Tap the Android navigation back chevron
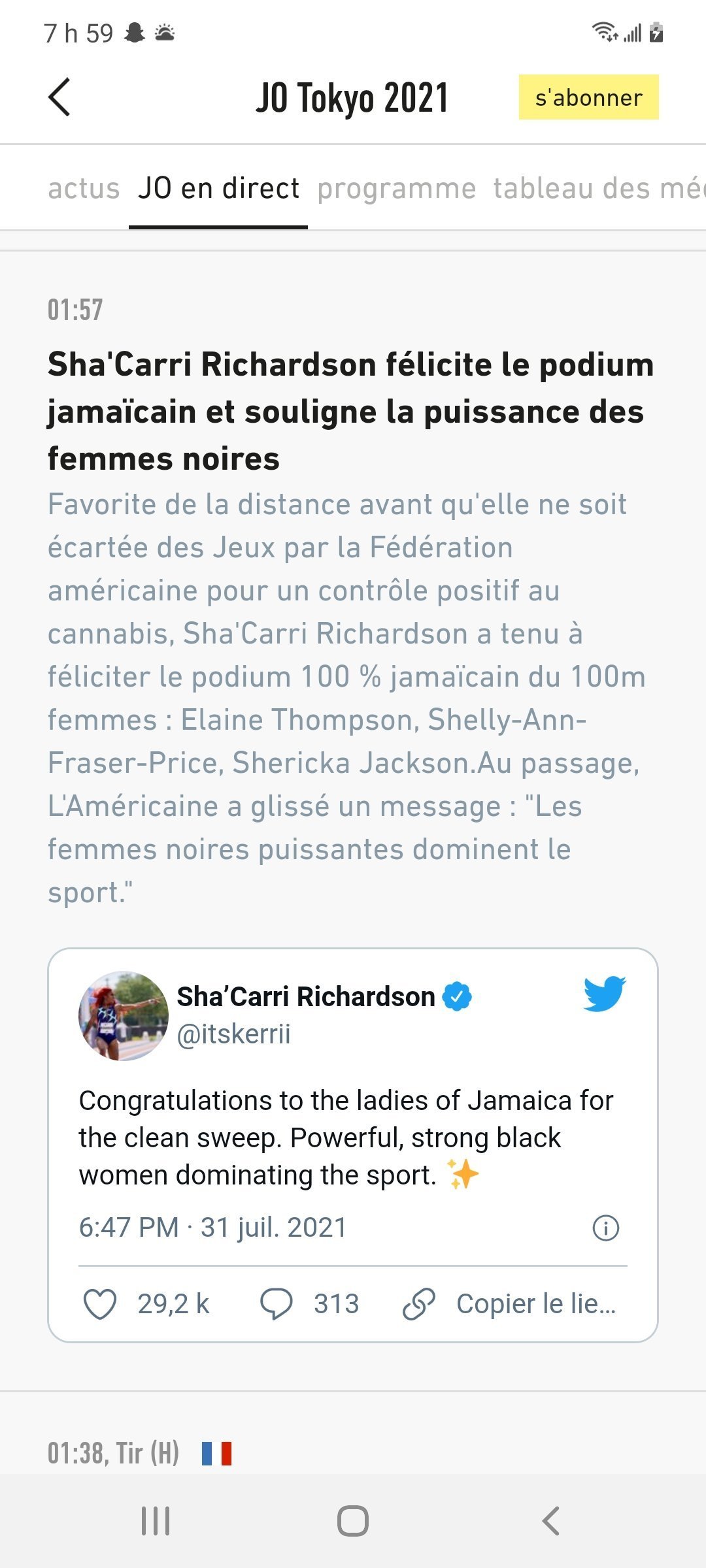706x1568 pixels. (x=551, y=1521)
